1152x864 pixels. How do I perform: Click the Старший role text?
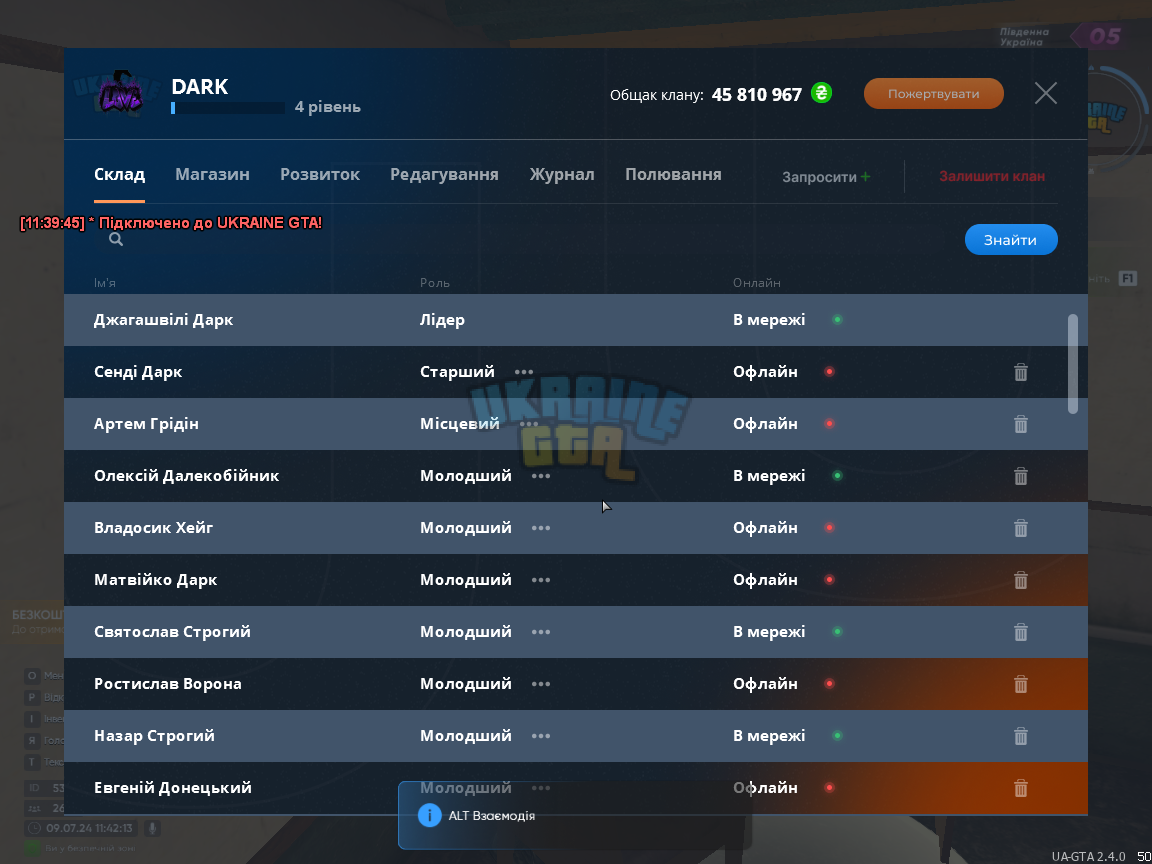pyautogui.click(x=457, y=372)
